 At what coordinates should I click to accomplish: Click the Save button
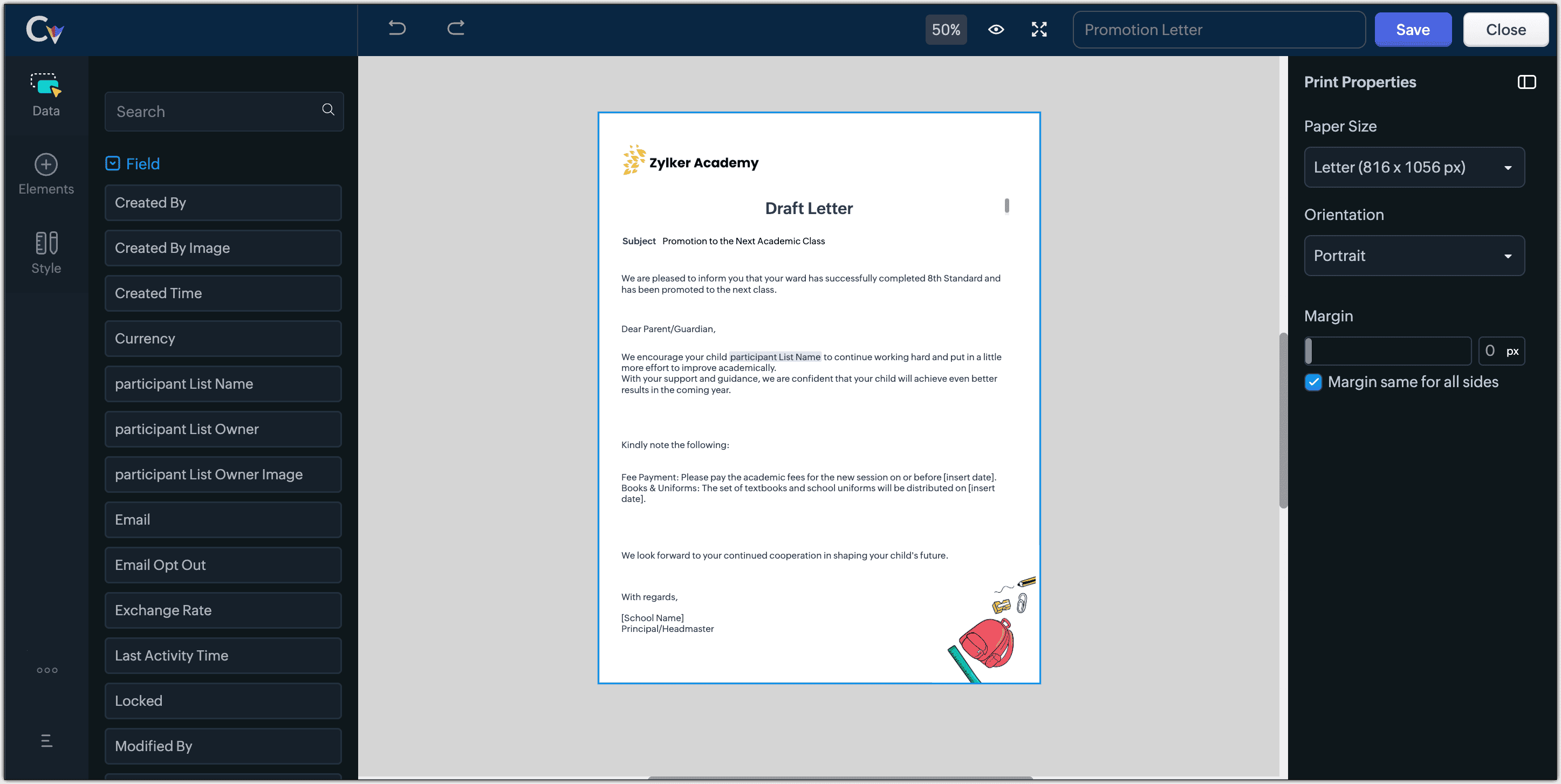point(1412,30)
